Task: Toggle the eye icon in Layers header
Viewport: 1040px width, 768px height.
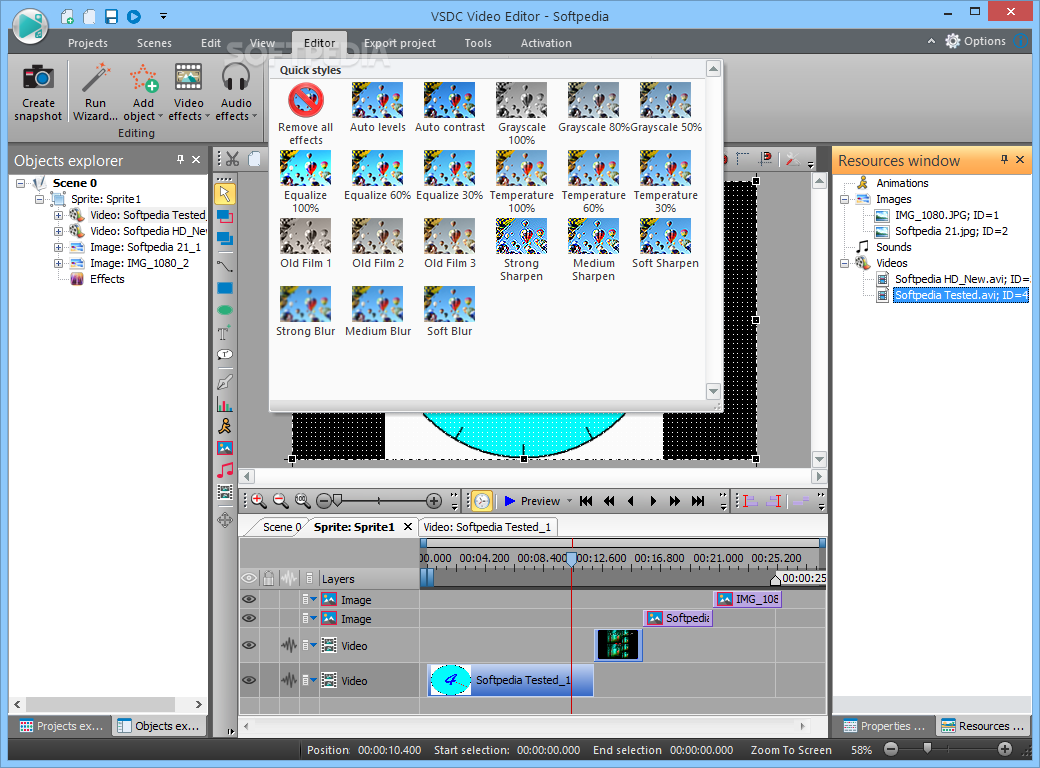Action: [x=249, y=578]
